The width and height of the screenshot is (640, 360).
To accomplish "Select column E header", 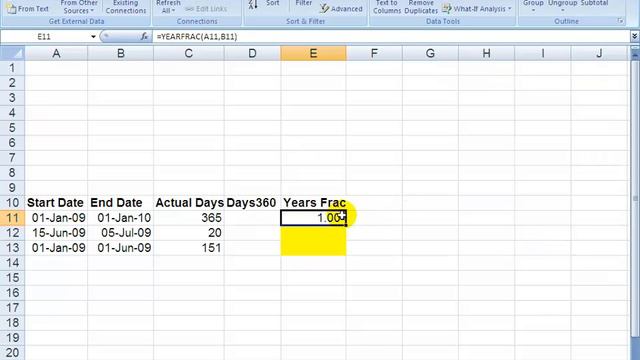I will point(313,53).
